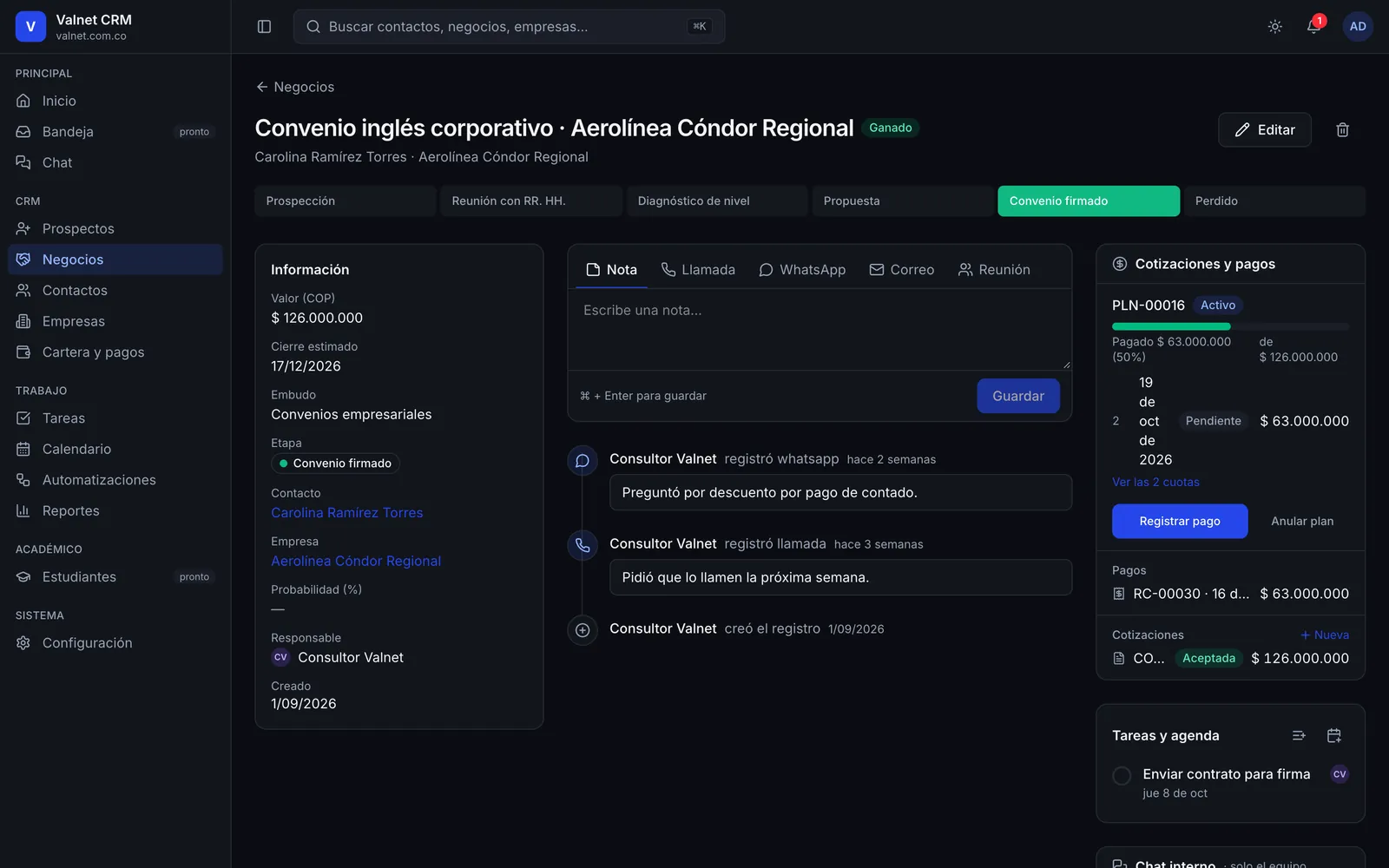Viewport: 1389px width, 868px height.
Task: Open Chat from the sidebar
Action: tap(115, 162)
